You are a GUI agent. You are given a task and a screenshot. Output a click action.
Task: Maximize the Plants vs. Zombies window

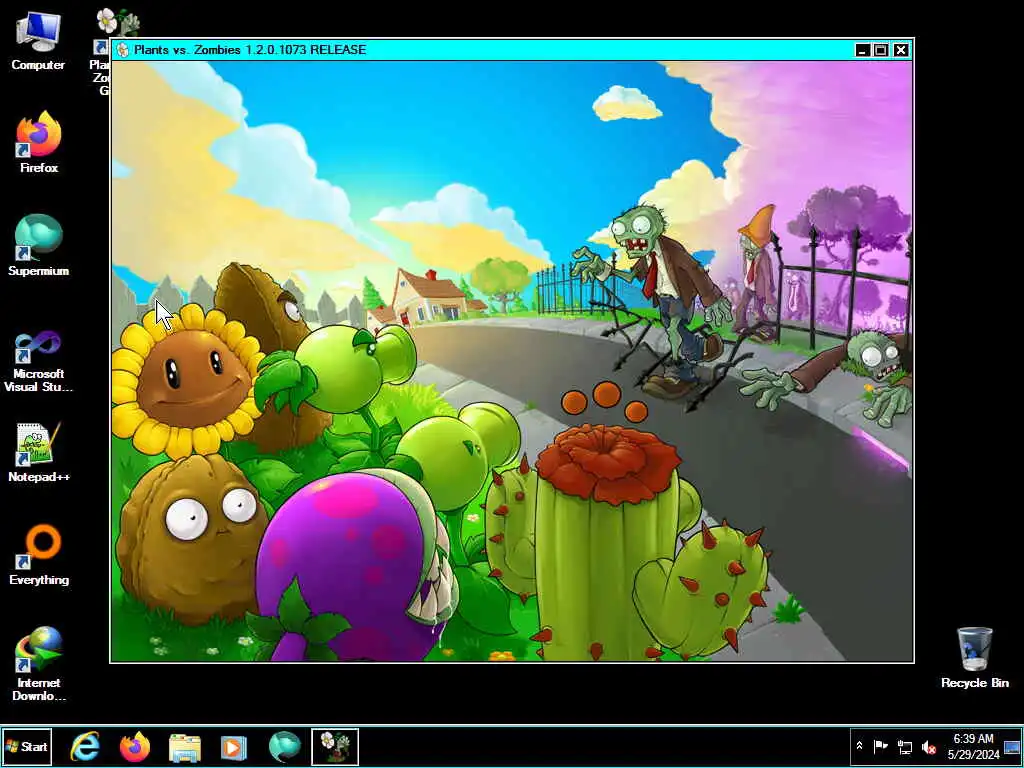[x=881, y=50]
